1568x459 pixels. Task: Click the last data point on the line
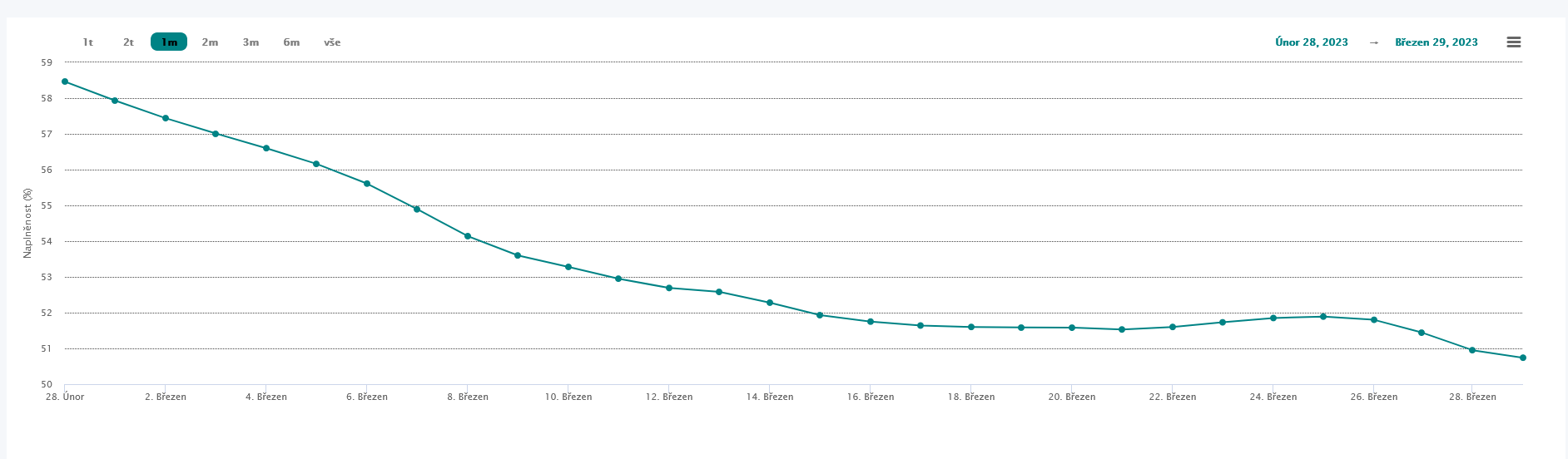tap(1522, 358)
